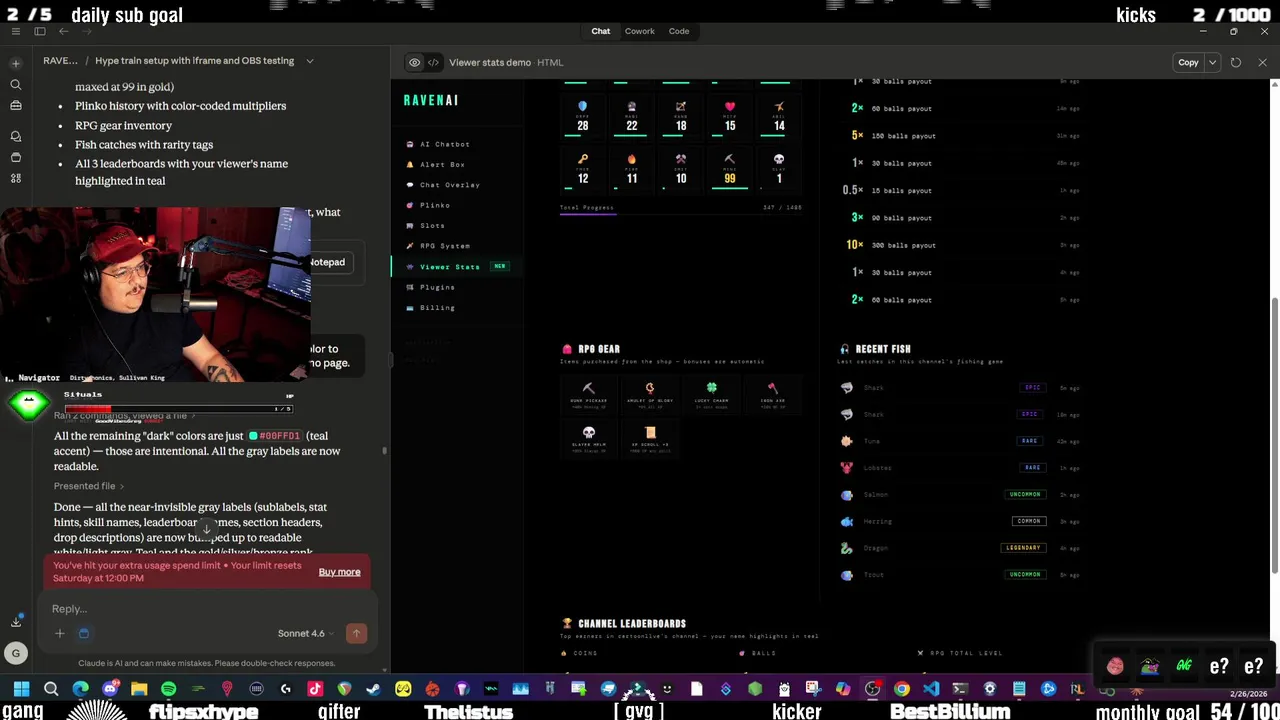Select the pickaxe skill tile showing 99
Screen dimensions: 1280x720
click(x=730, y=169)
